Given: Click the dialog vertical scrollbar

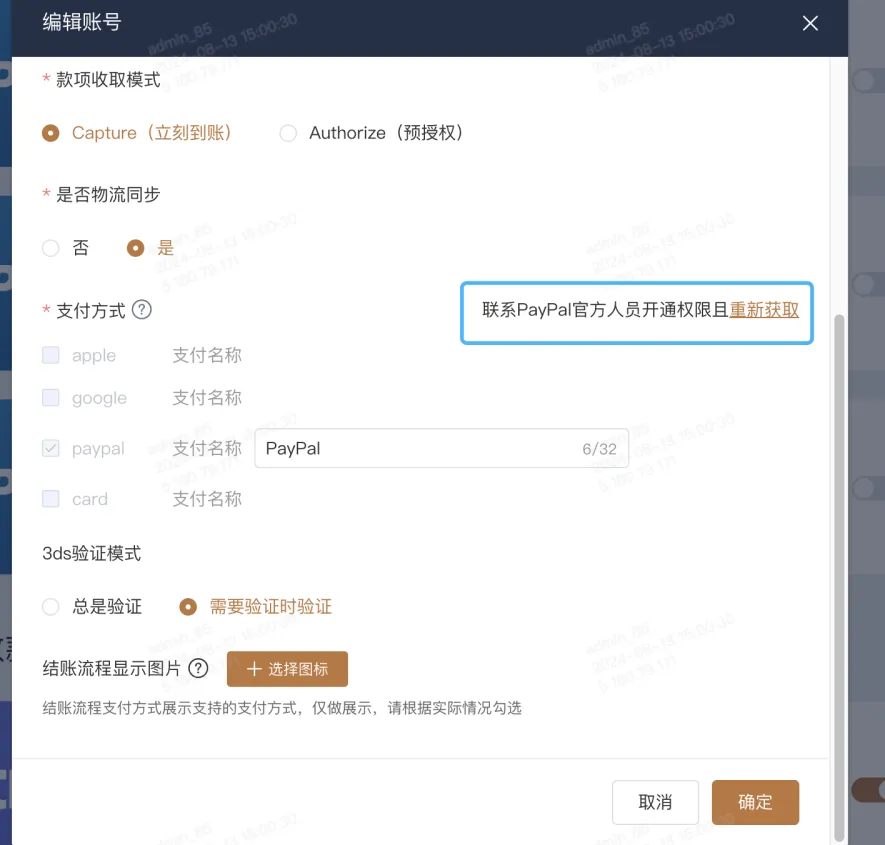Looking at the screenshot, I should 839,576.
